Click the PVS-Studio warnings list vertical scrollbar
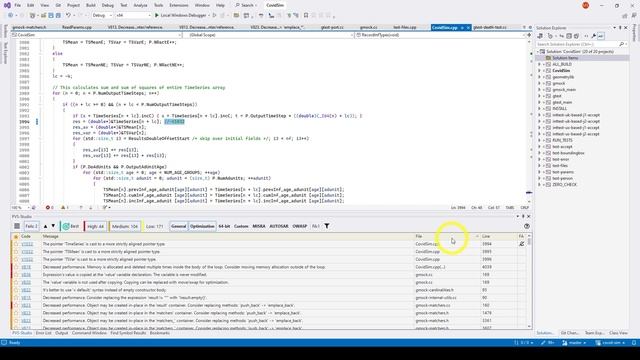The height and width of the screenshot is (360, 640). (529, 281)
